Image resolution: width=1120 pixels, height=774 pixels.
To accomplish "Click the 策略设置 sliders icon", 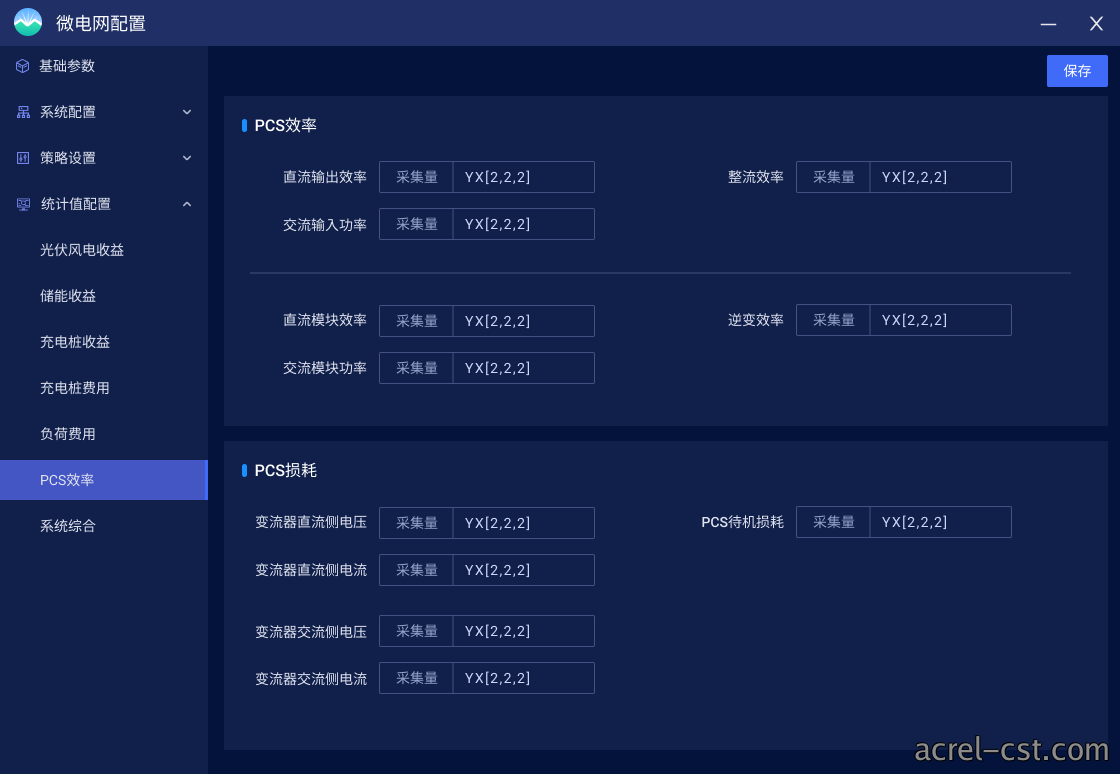I will [23, 158].
